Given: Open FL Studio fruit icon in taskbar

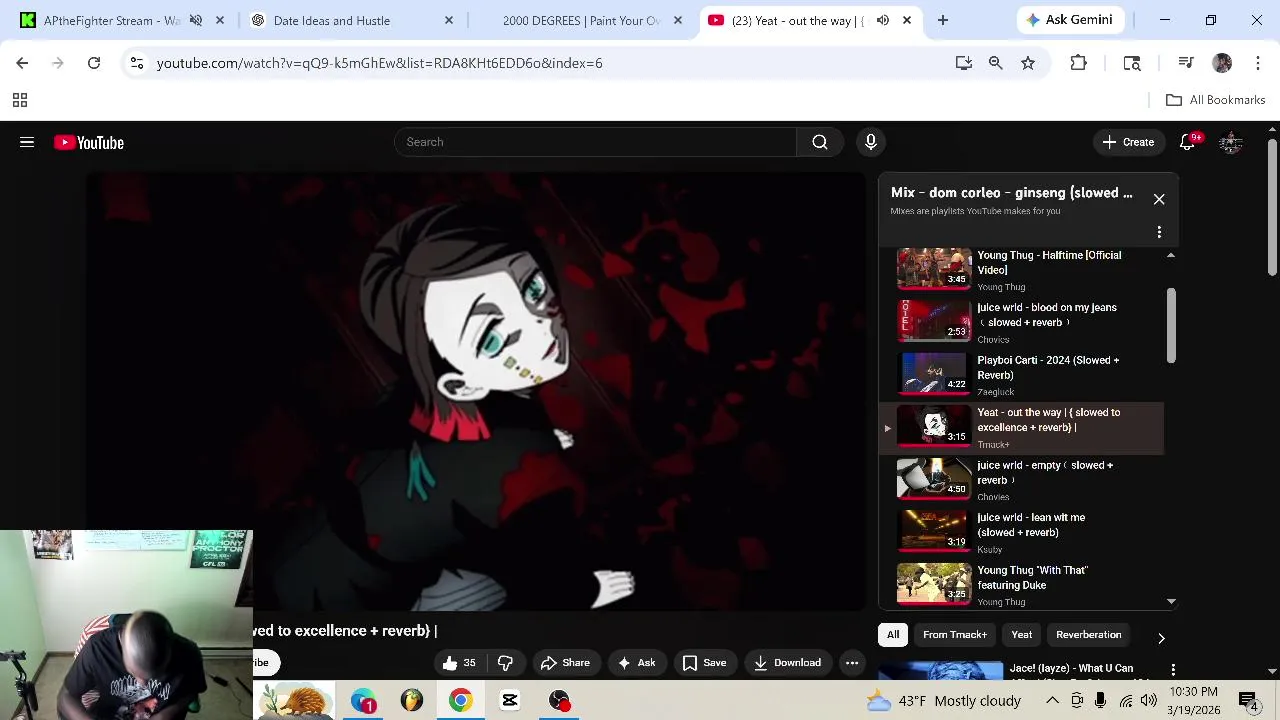Looking at the screenshot, I should (412, 700).
